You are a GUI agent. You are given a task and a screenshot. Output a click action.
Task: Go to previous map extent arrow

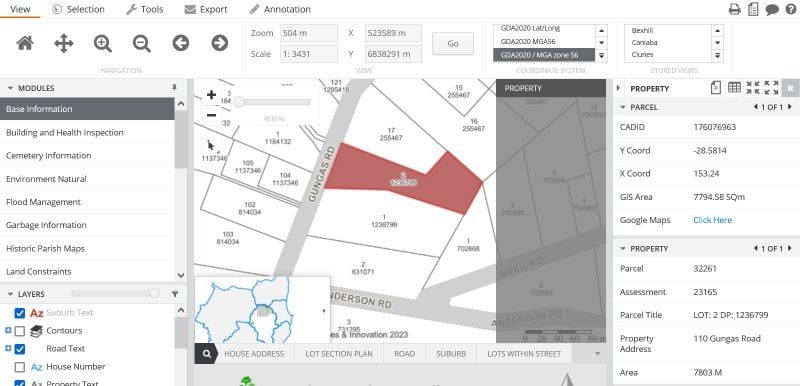181,43
